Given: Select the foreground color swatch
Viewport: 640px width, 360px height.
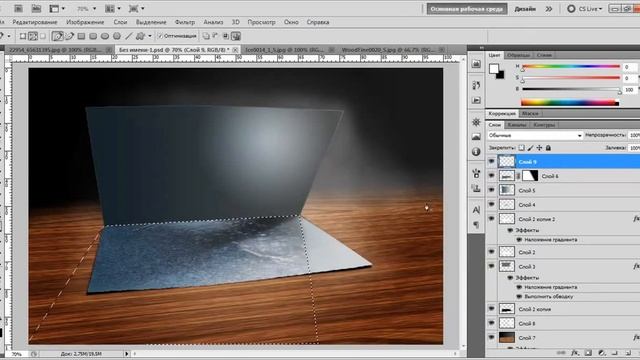Looking at the screenshot, I should click(493, 69).
